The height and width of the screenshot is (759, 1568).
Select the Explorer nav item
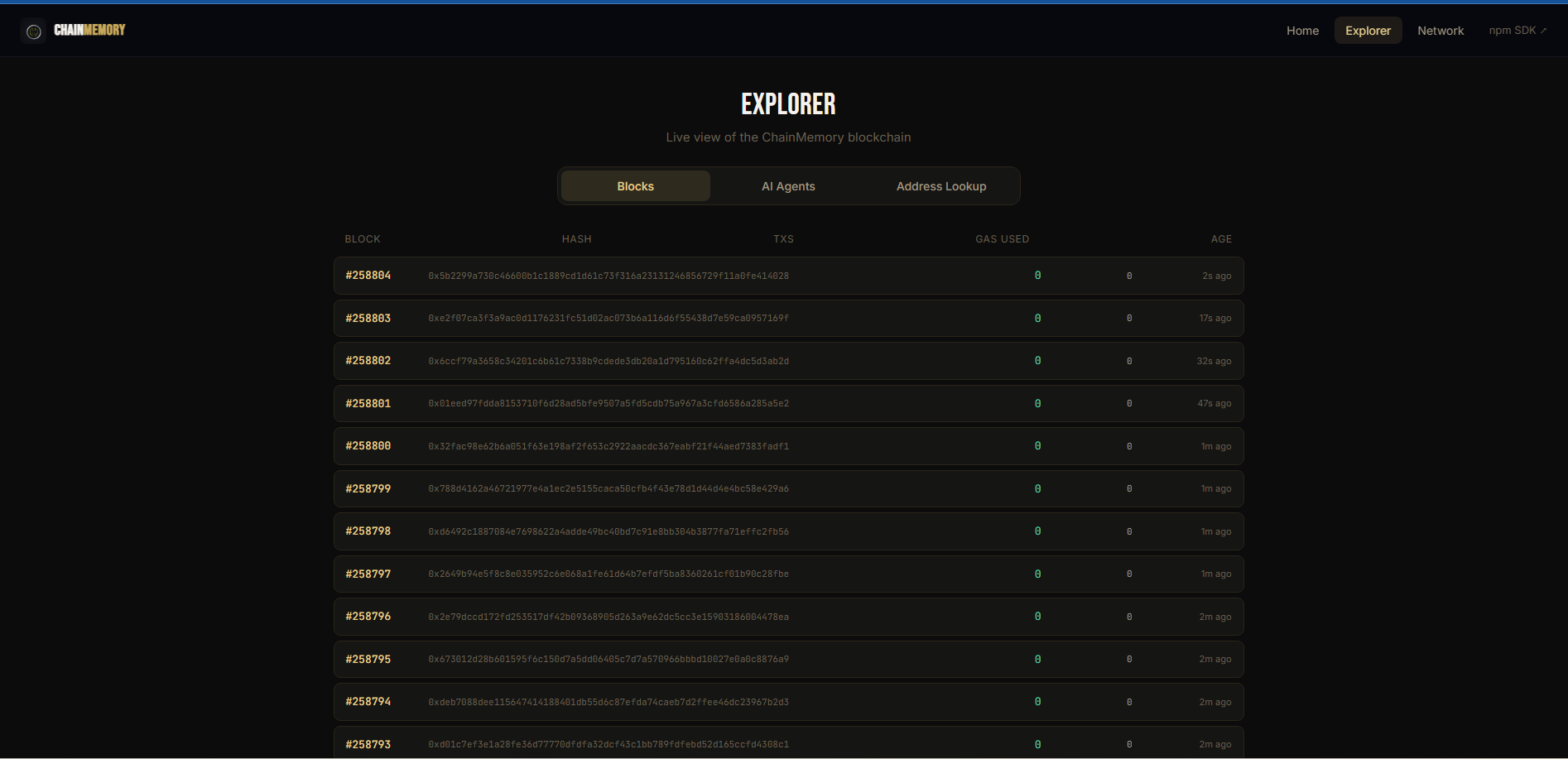pyautogui.click(x=1368, y=31)
